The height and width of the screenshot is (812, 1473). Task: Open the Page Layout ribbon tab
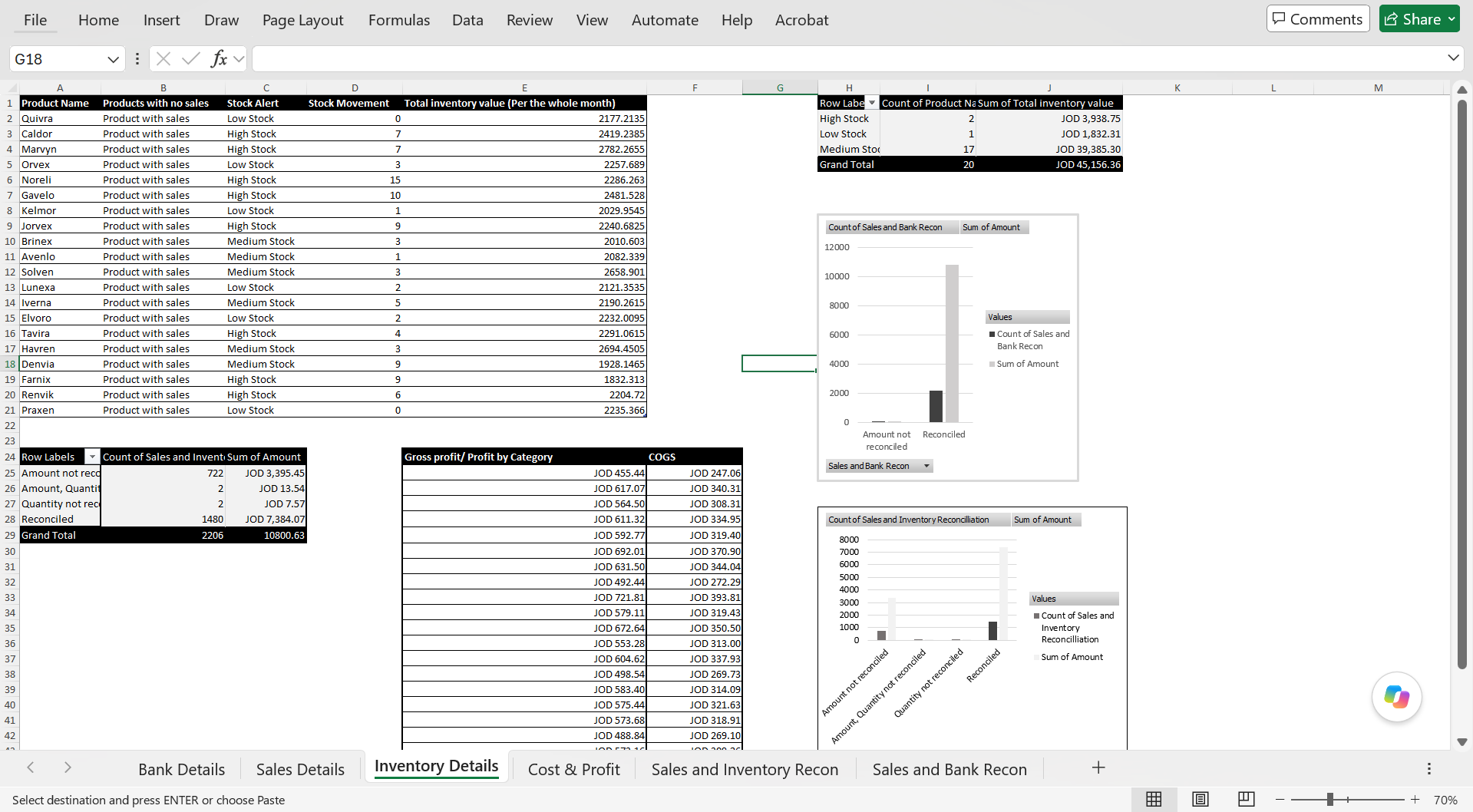[x=302, y=20]
